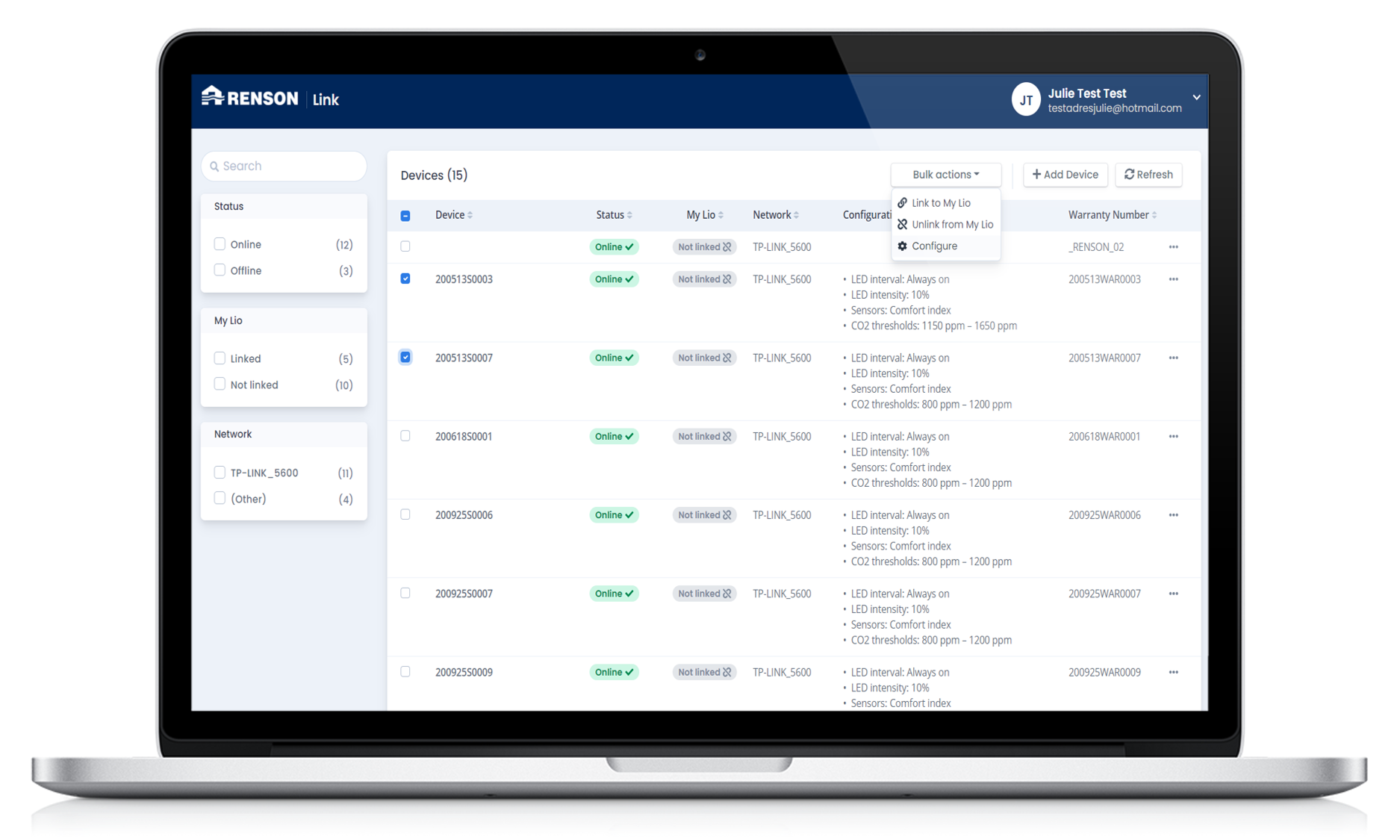Screen dimensions: 1400x840
Task: Choose Configure from bulk actions menu
Action: [934, 246]
